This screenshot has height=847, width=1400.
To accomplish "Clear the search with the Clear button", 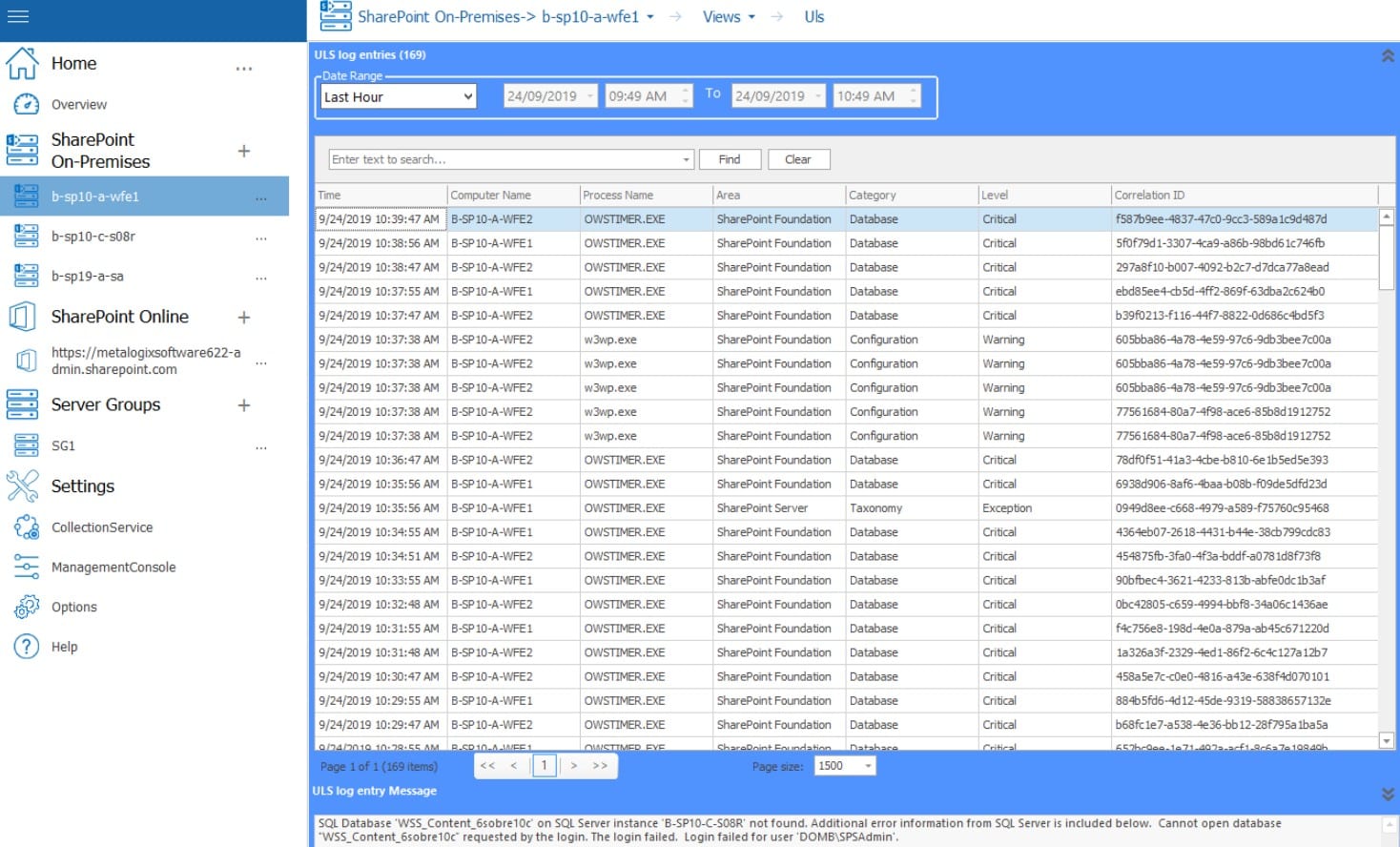I will click(x=798, y=158).
